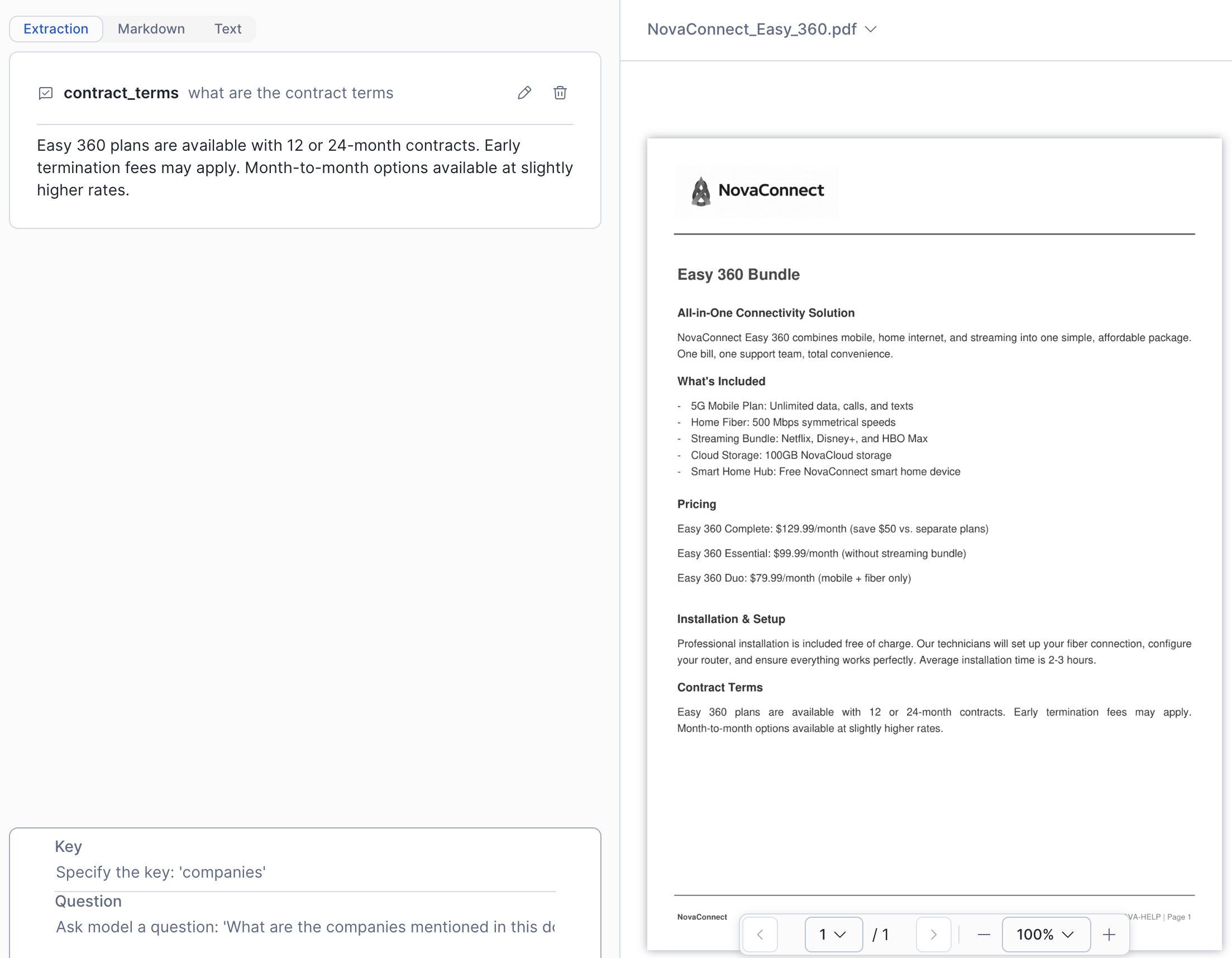This screenshot has width=1232, height=958.
Task: Click the contract_terms key label
Action: 121,93
